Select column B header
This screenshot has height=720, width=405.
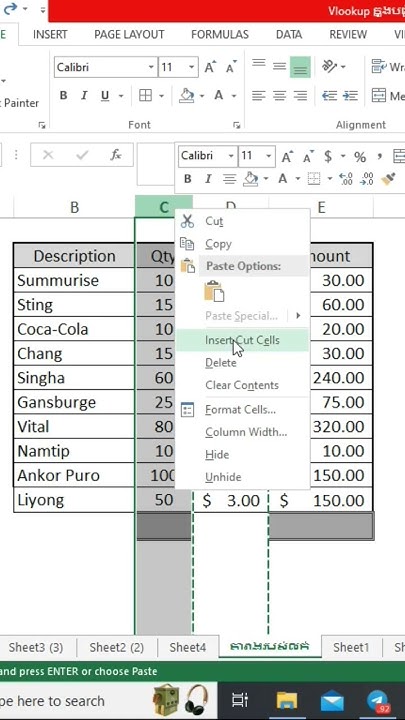pyautogui.click(x=74, y=207)
